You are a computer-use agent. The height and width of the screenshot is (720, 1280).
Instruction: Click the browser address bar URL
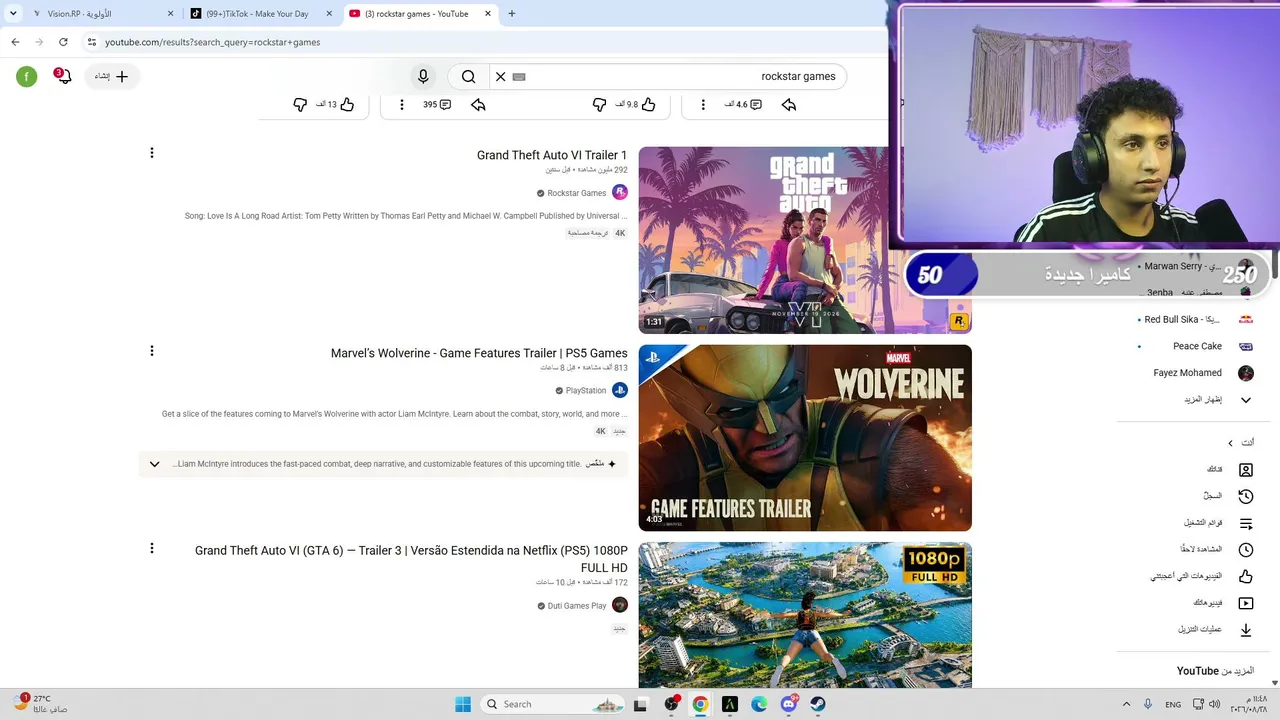[x=212, y=42]
